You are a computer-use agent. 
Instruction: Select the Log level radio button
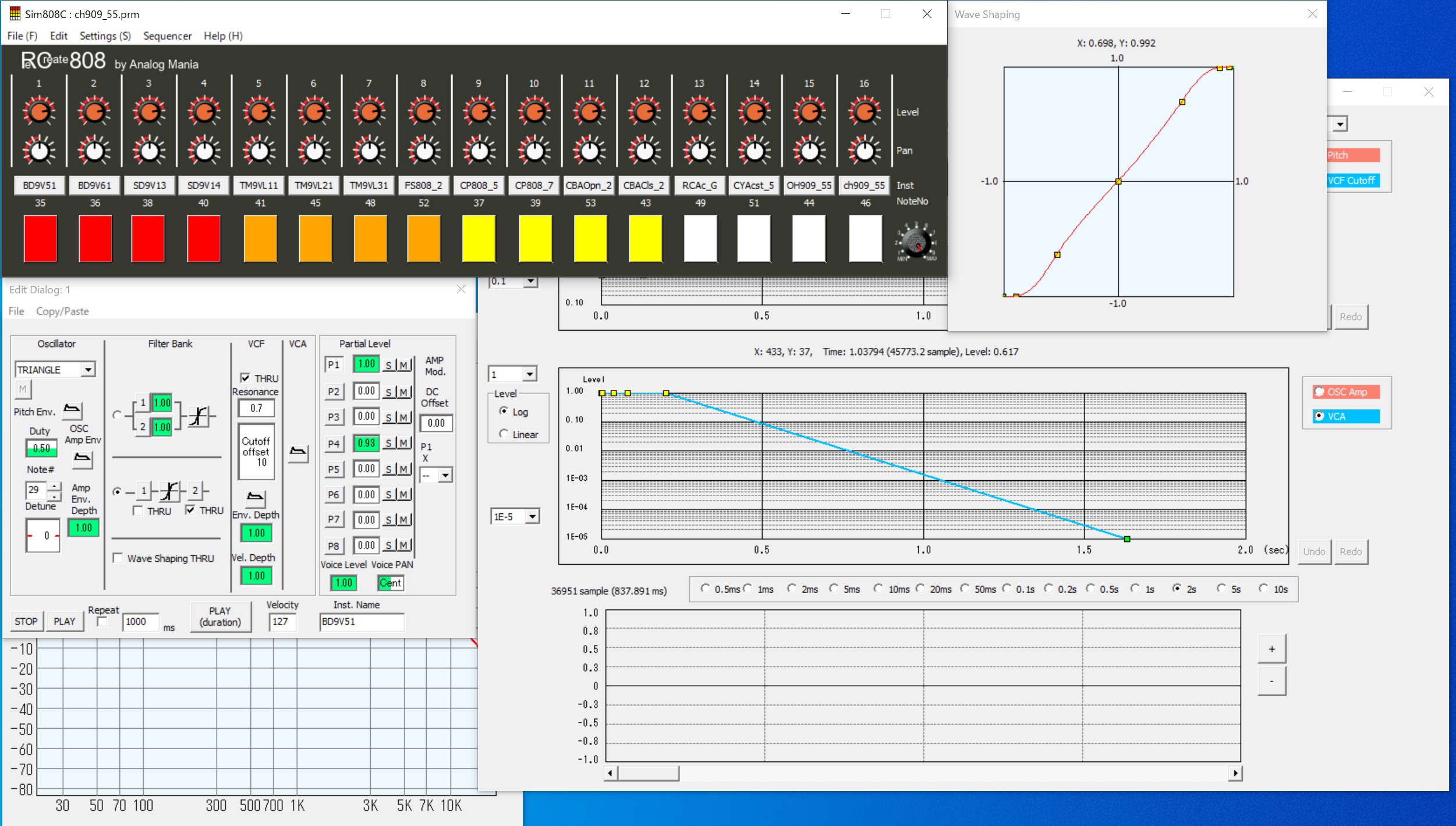point(504,411)
